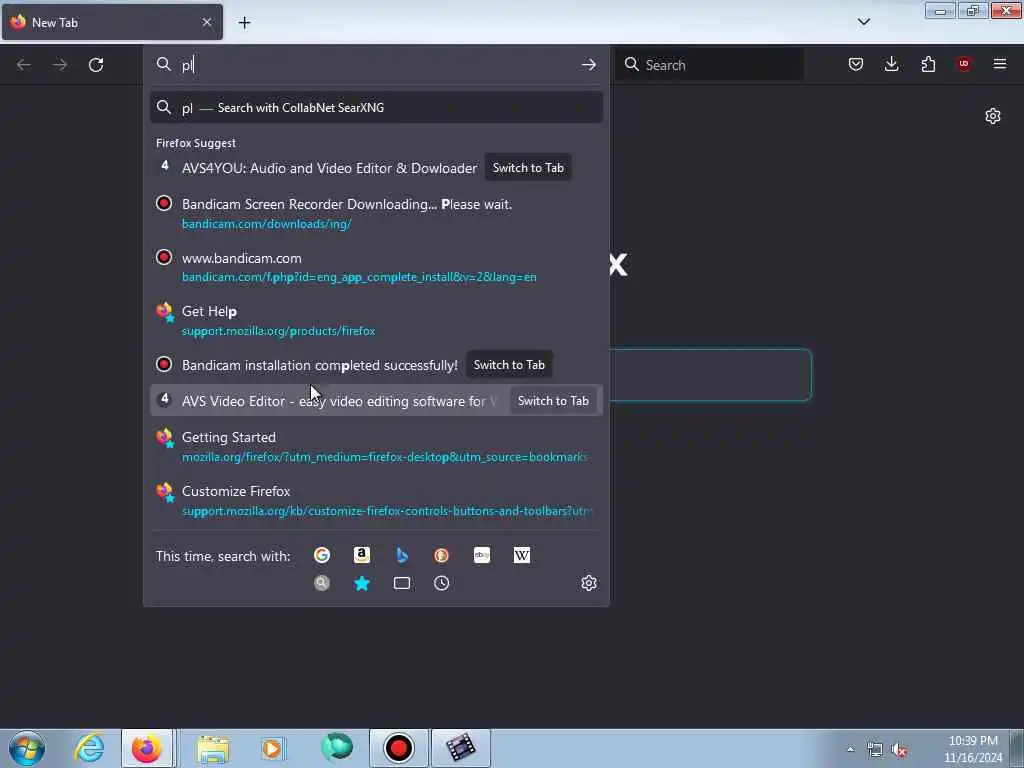Click the uBlock Origin toolbar icon
The height and width of the screenshot is (768, 1024).
964,64
